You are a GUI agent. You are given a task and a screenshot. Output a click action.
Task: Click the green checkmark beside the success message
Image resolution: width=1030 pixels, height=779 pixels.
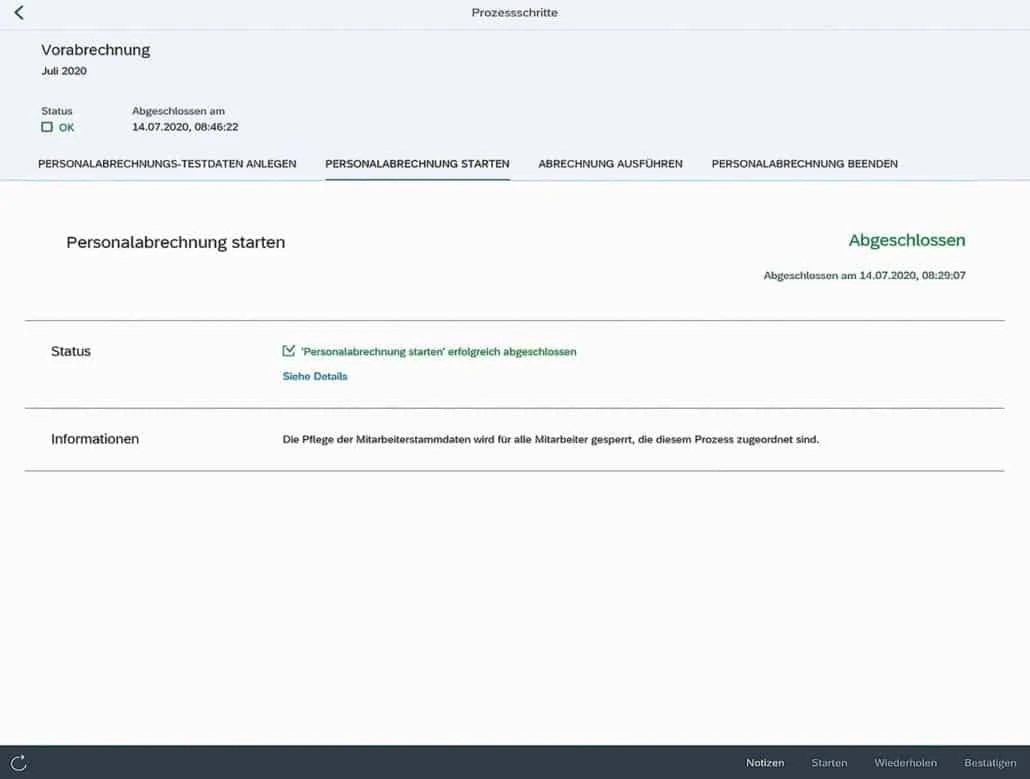[289, 351]
